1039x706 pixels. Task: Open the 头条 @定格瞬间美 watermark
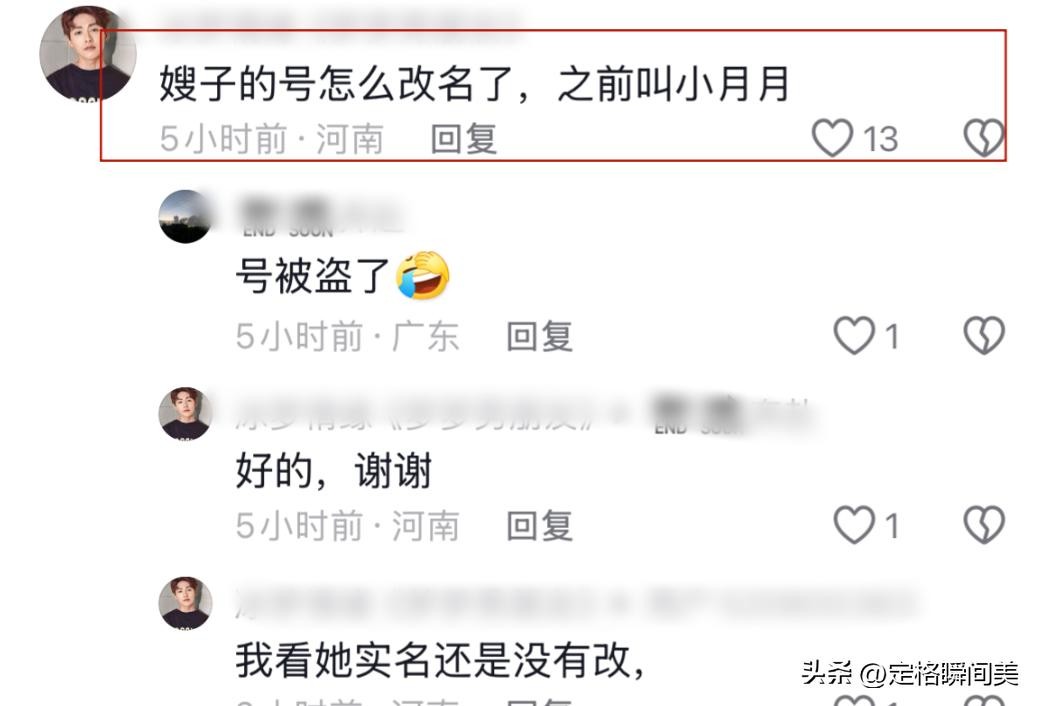point(910,674)
